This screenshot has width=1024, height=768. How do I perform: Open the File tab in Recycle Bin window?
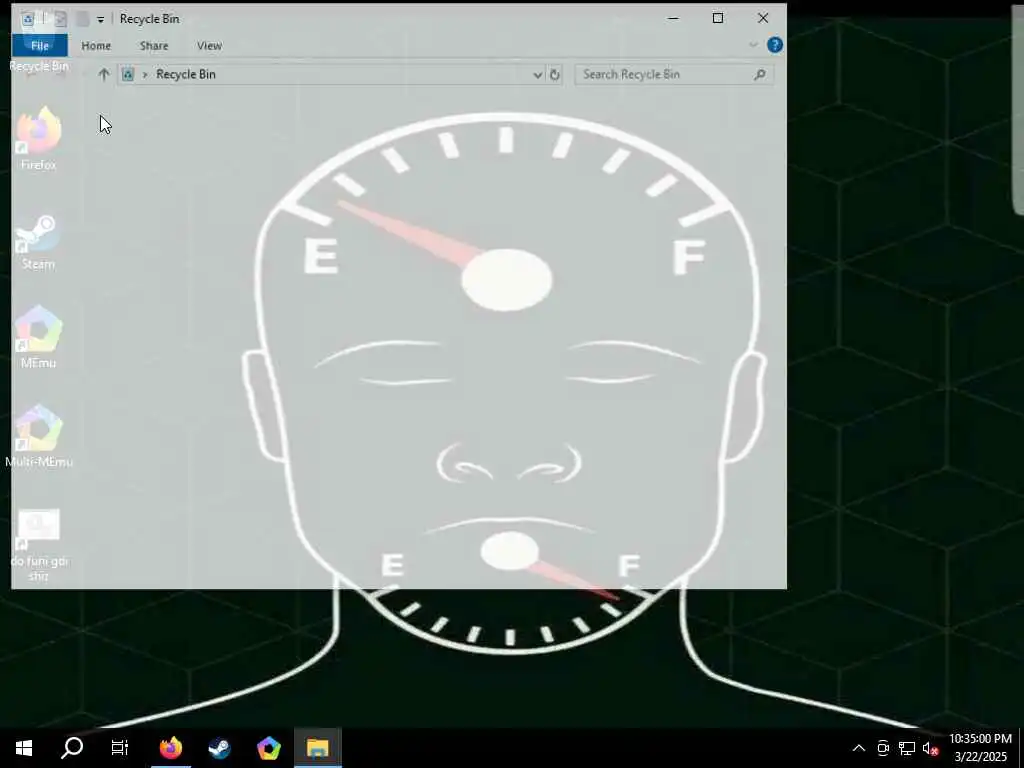(x=39, y=46)
